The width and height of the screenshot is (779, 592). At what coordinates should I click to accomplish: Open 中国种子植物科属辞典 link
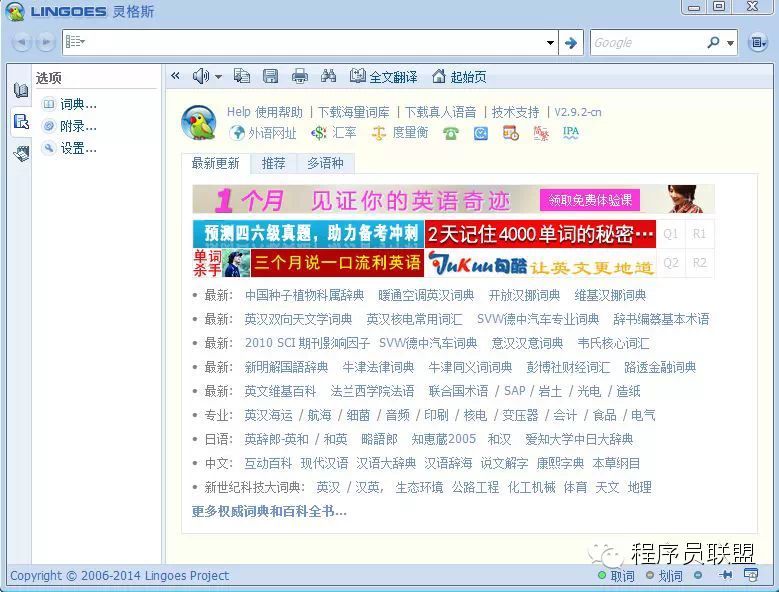point(305,296)
